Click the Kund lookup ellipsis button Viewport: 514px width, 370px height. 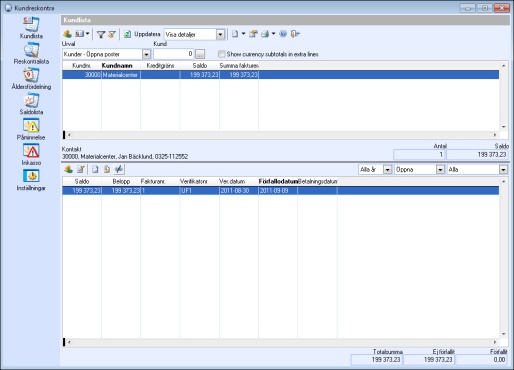tap(200, 54)
